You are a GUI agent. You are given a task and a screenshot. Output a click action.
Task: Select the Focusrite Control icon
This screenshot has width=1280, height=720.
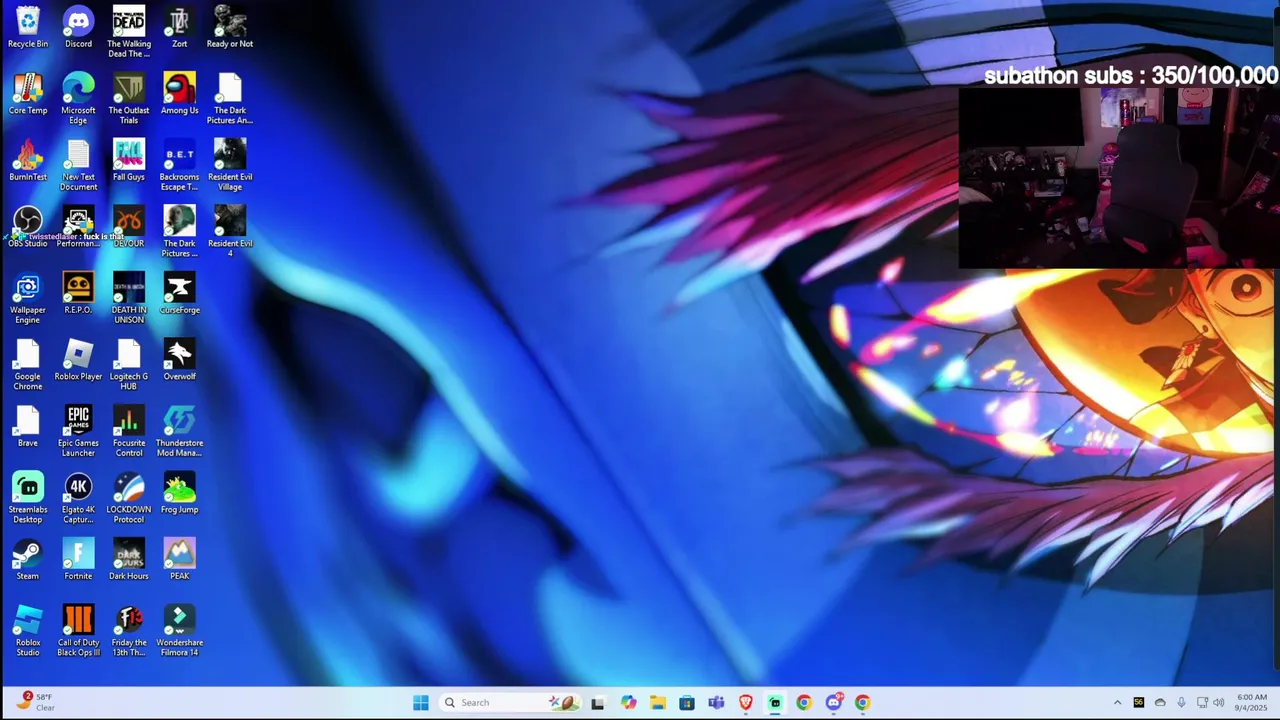pos(129,431)
